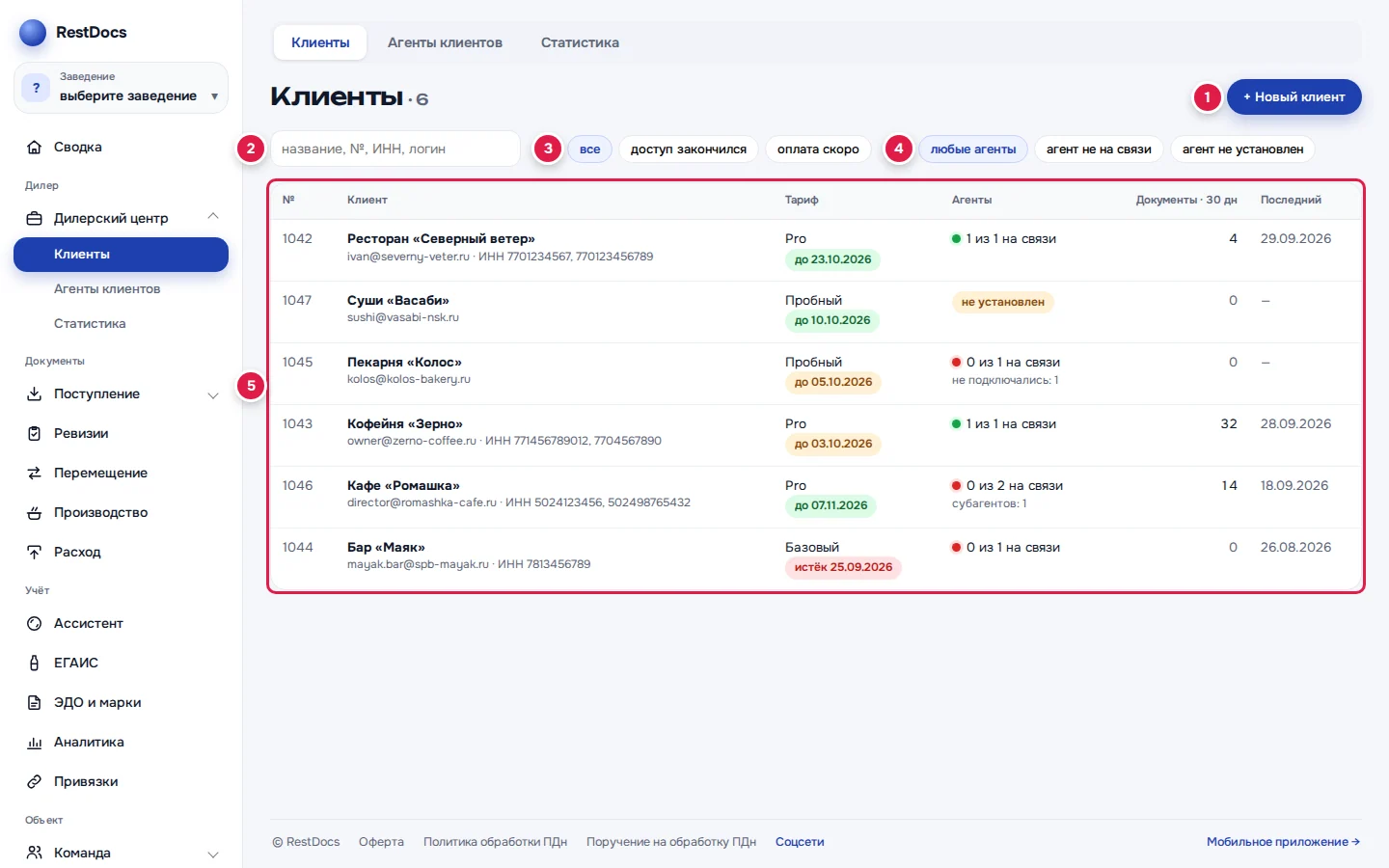Open the Заведение selector dropdown
The height and width of the screenshot is (868, 1389).
coord(121,88)
